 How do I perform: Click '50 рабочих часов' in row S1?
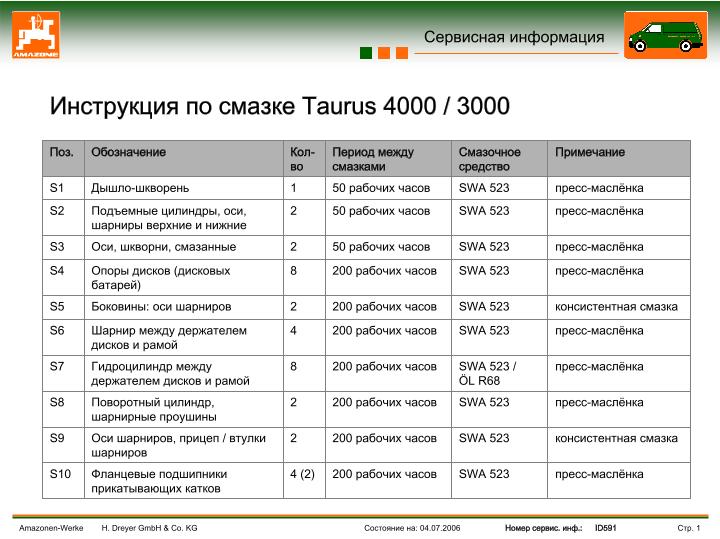381,188
